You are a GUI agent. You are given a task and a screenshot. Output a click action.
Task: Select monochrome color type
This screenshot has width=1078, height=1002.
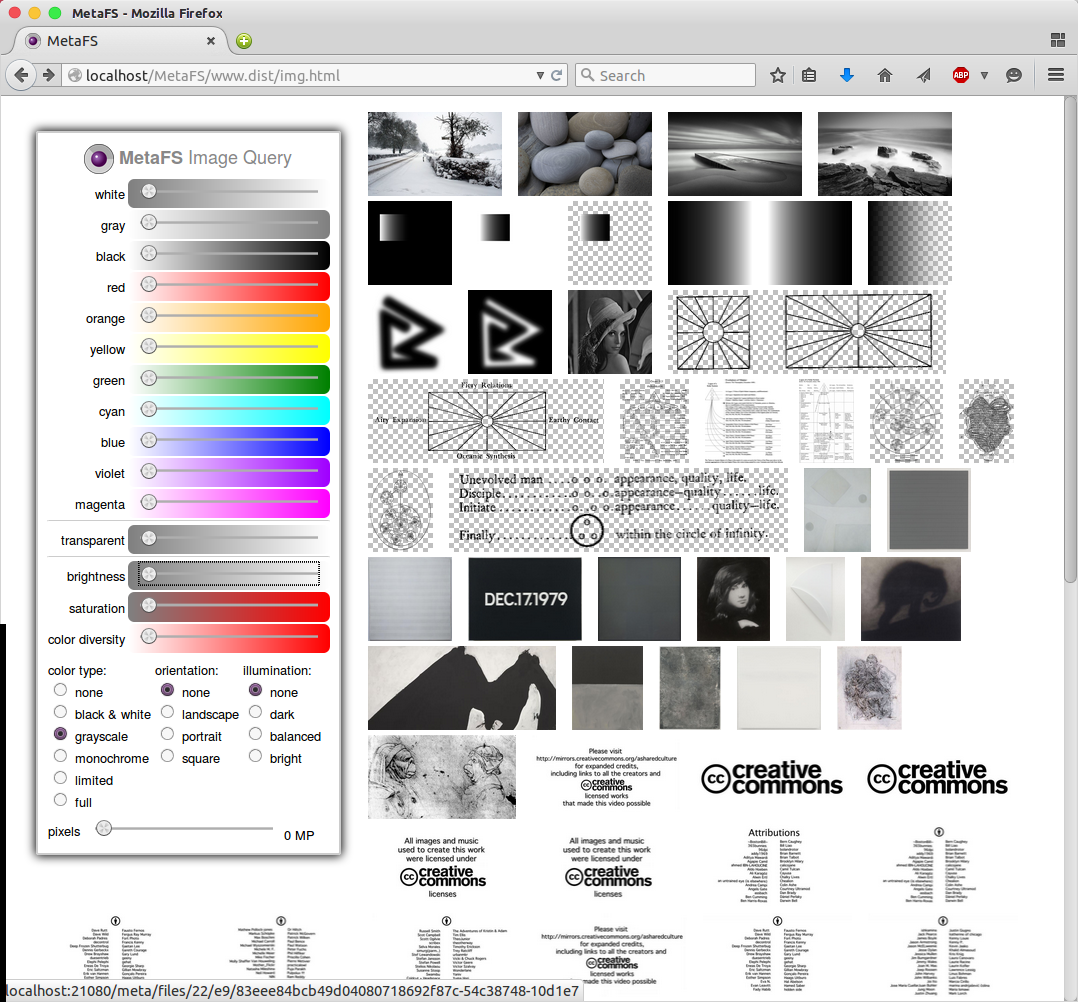coord(60,756)
